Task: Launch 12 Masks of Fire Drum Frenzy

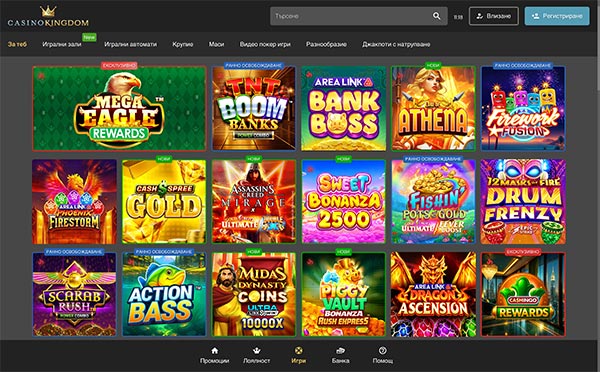Action: (x=523, y=202)
